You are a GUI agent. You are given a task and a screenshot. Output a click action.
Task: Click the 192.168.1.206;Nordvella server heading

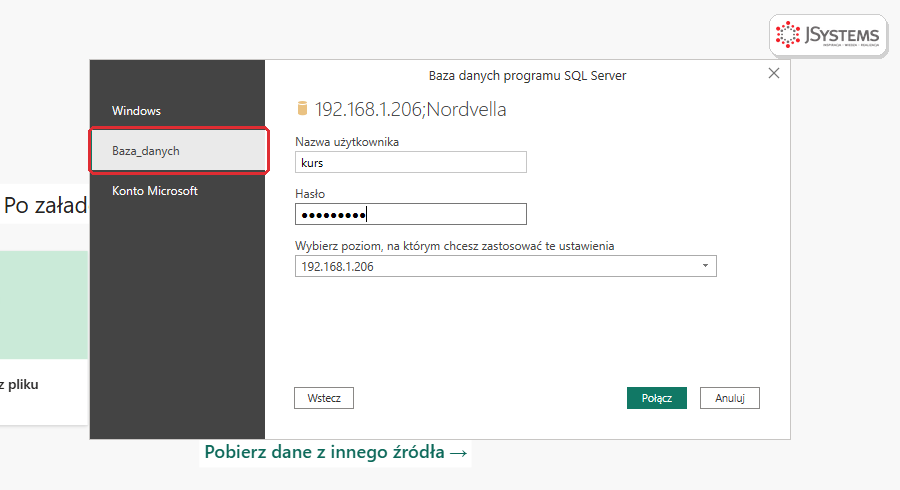pos(410,109)
